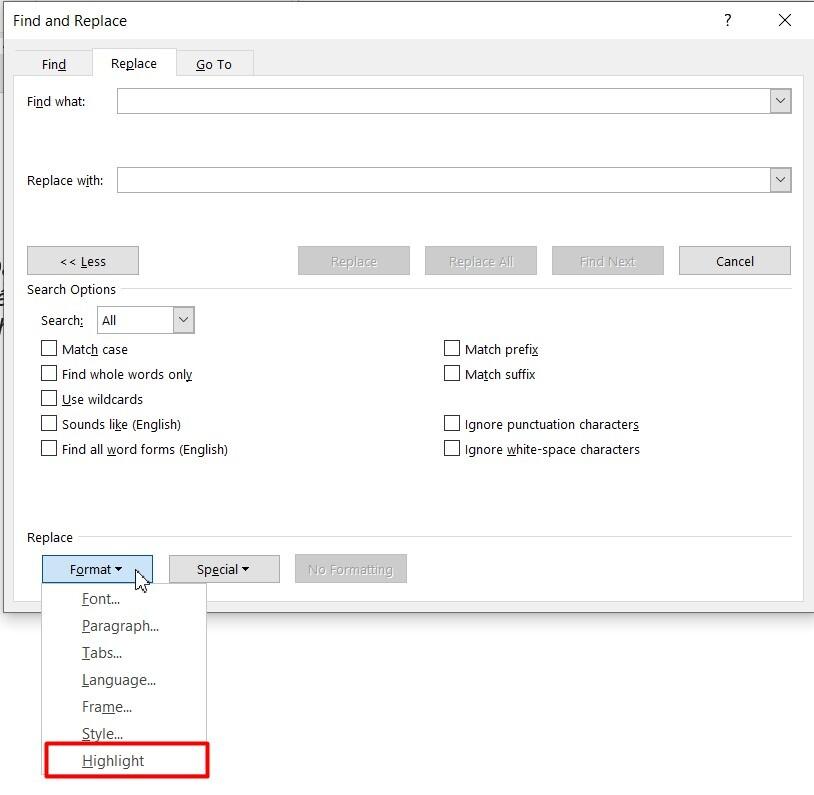The image size is (814, 795).
Task: Select Paragraph... in the Format menu
Action: (x=124, y=626)
